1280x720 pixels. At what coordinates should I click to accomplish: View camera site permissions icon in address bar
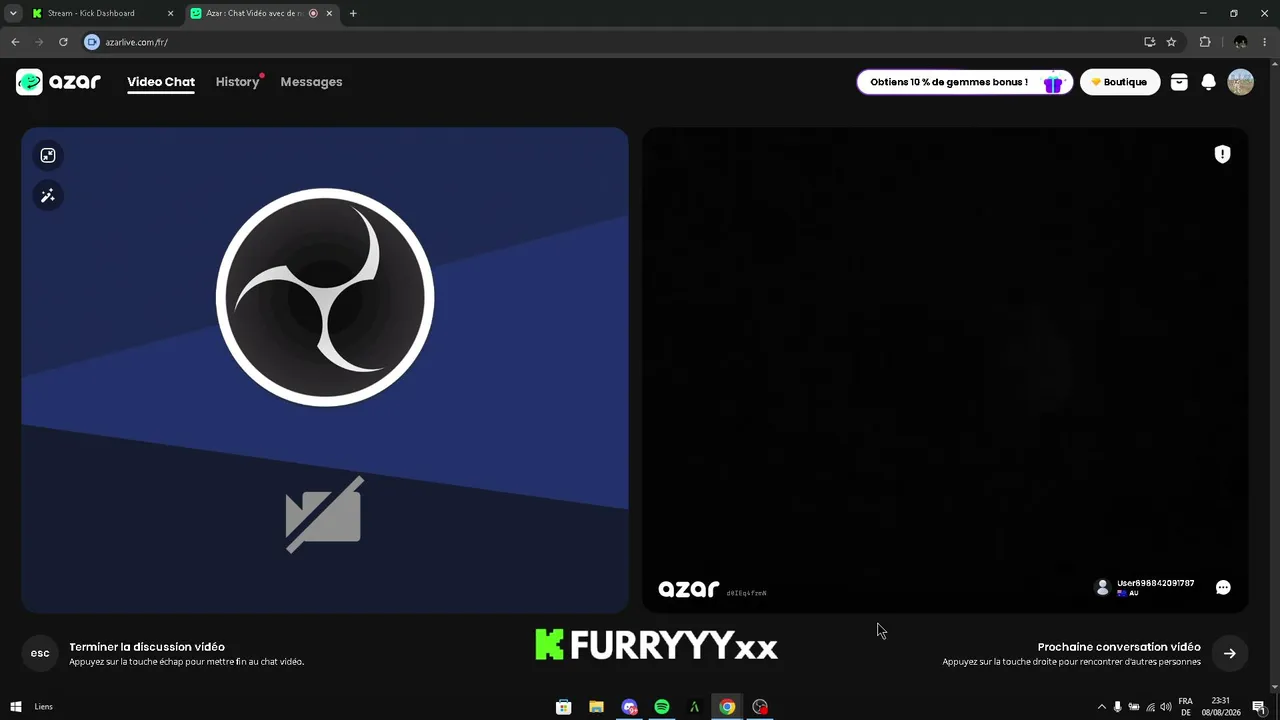(92, 42)
